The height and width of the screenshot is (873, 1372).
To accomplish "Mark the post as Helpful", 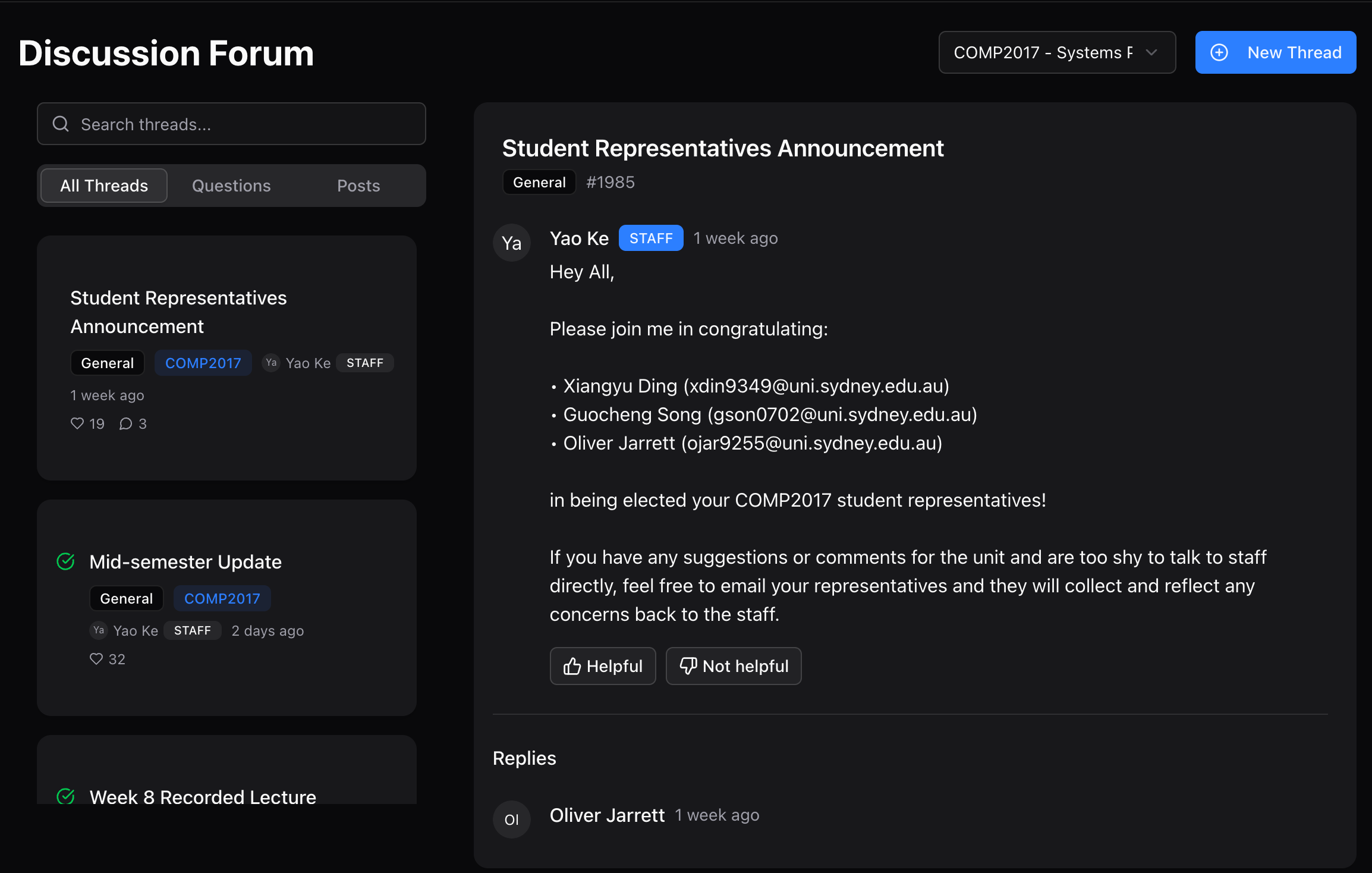I will click(x=602, y=666).
